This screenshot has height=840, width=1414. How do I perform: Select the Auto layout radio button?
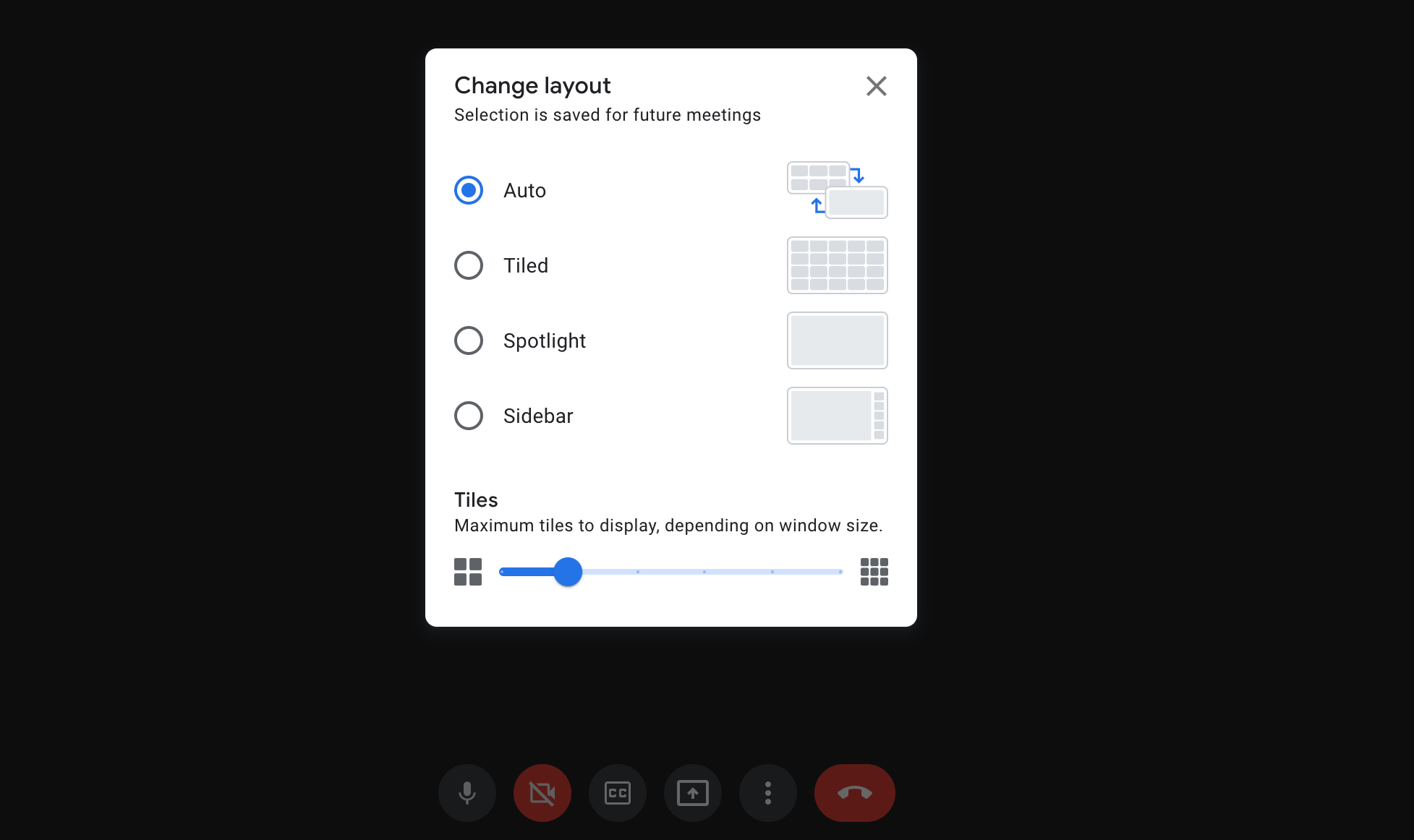pos(467,190)
